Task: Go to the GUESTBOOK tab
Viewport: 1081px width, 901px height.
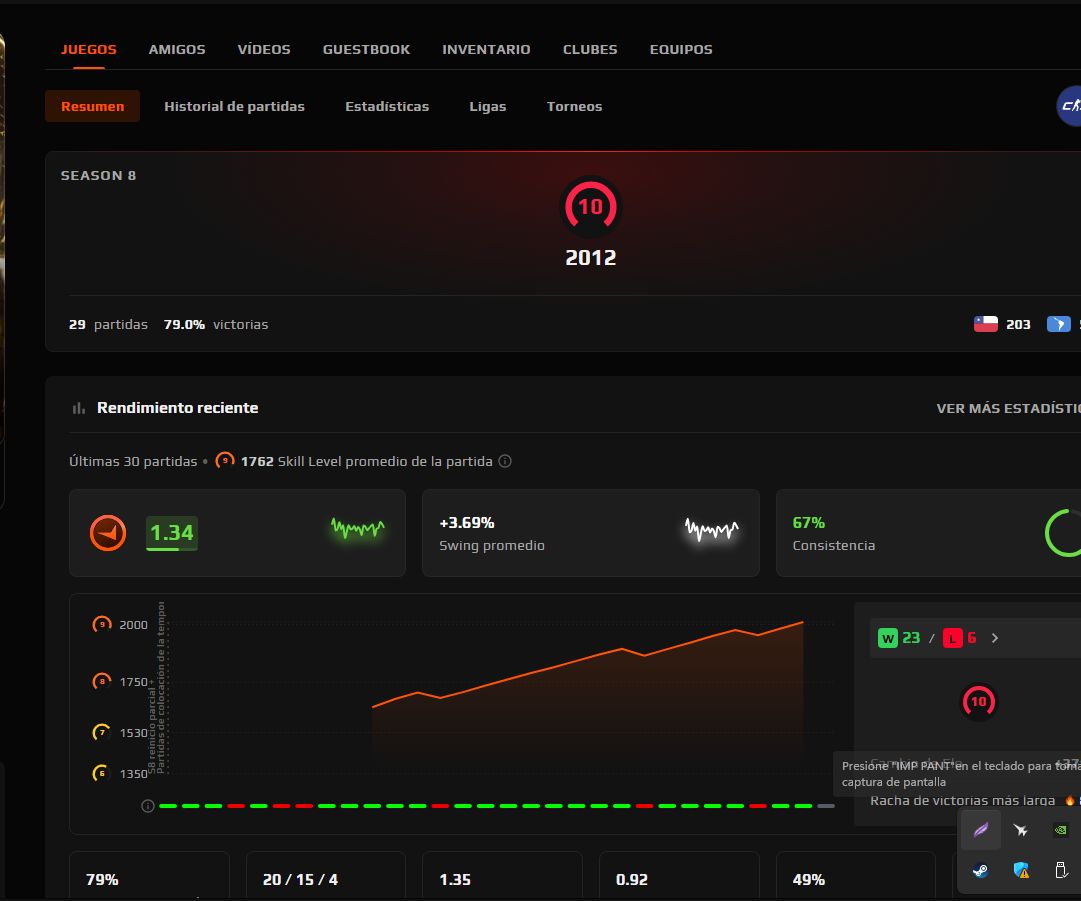Action: [x=366, y=50]
